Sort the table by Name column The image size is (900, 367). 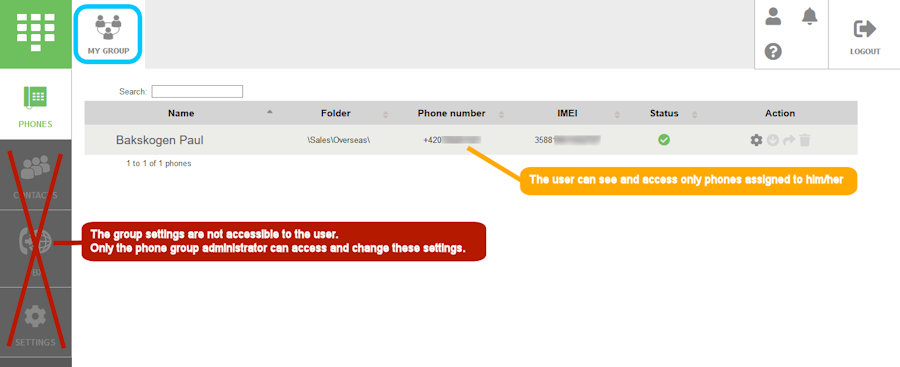181,113
